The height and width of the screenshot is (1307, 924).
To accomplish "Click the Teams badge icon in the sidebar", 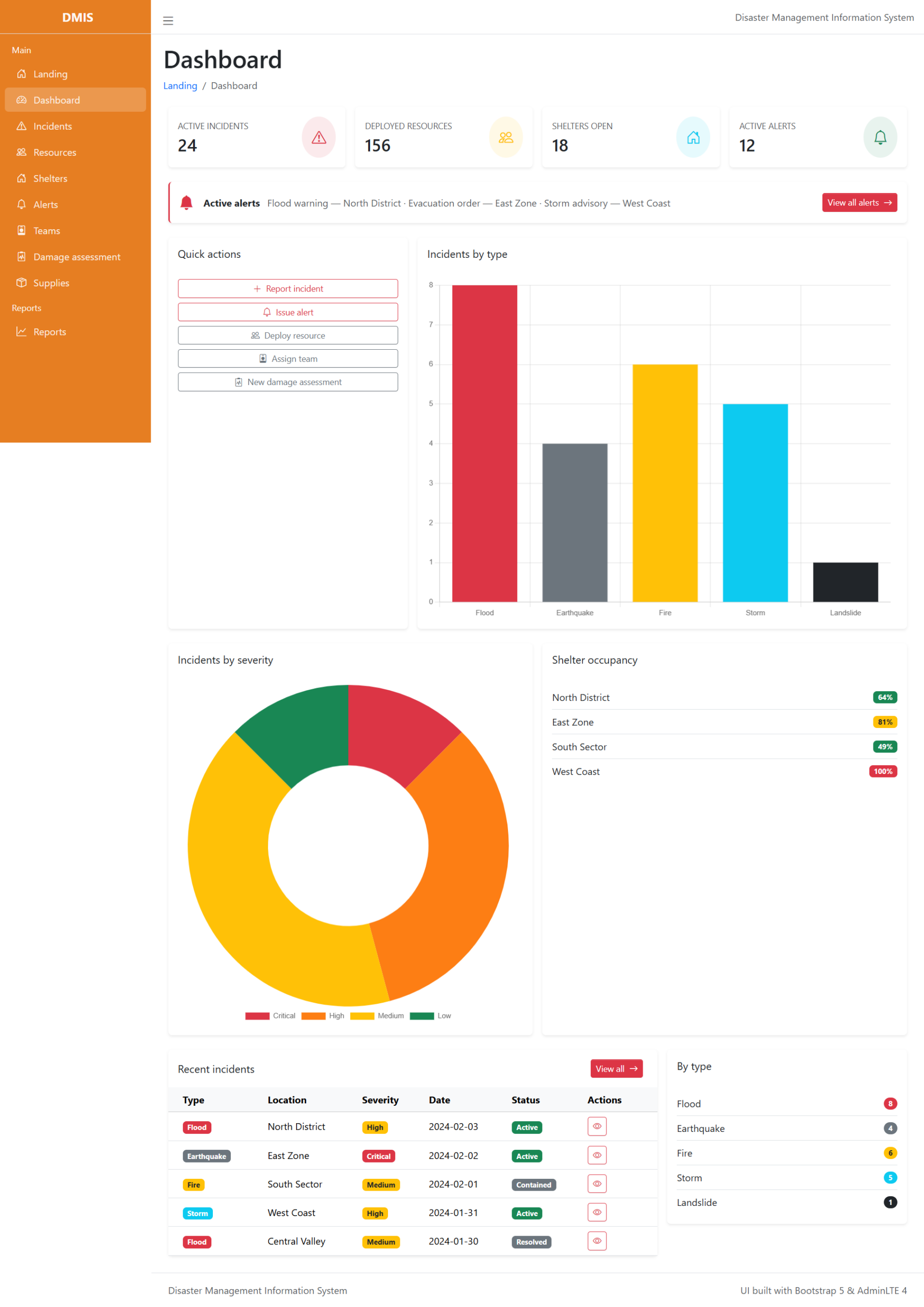I will tap(21, 231).
